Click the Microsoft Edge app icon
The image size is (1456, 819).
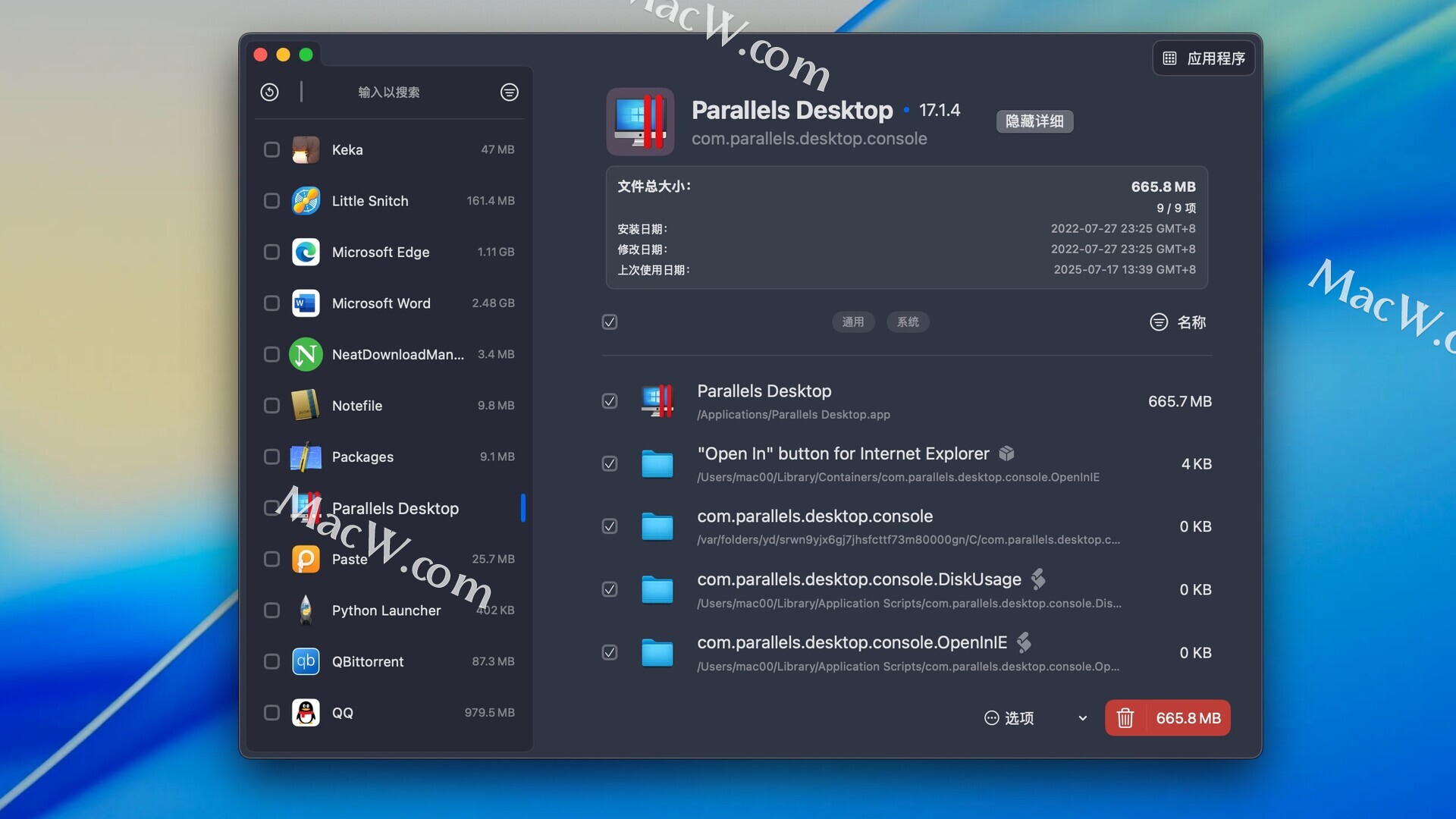[x=306, y=252]
